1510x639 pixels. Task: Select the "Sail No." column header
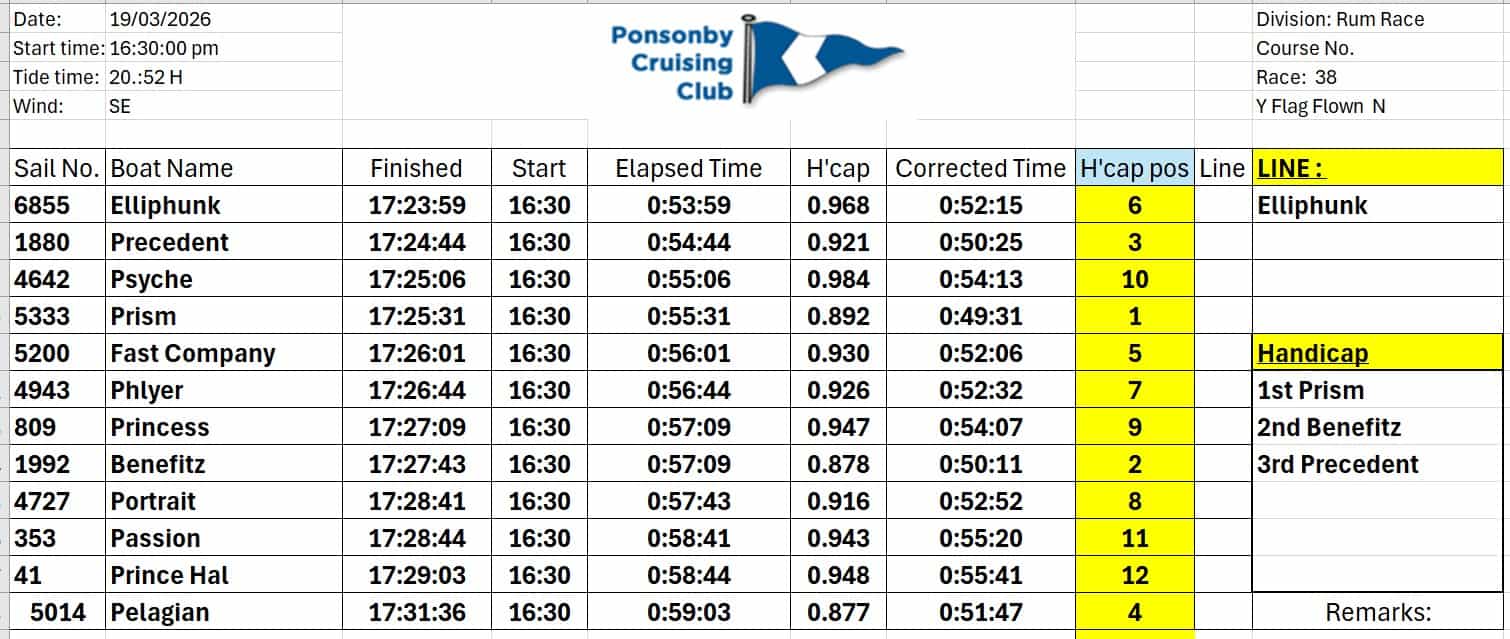click(57, 169)
